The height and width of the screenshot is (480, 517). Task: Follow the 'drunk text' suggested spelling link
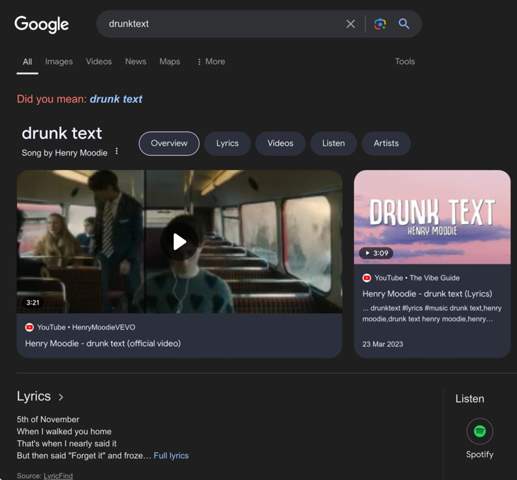click(116, 99)
